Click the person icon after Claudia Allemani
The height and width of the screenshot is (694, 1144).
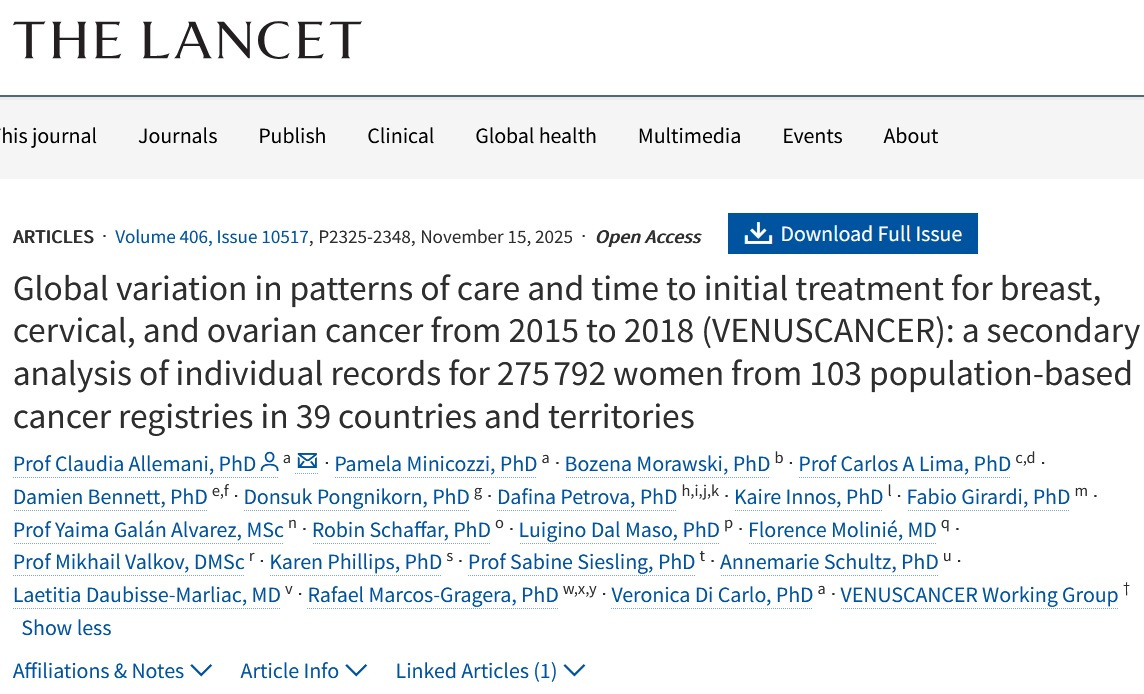[269, 463]
